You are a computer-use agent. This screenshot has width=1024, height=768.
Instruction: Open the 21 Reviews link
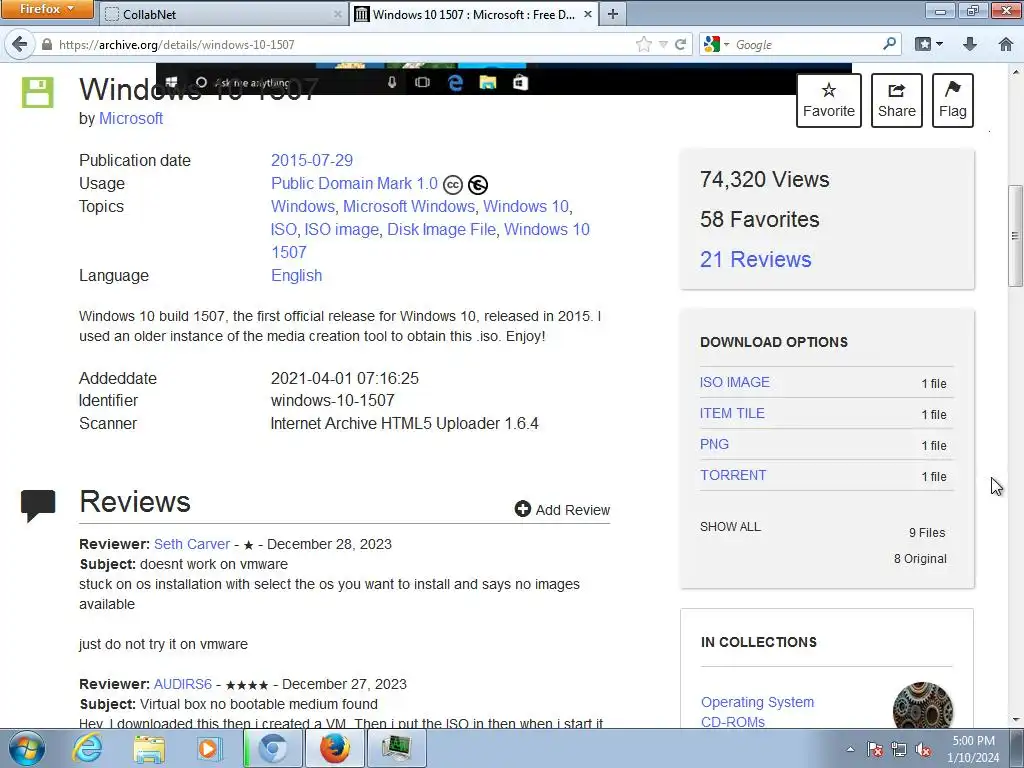(x=756, y=259)
